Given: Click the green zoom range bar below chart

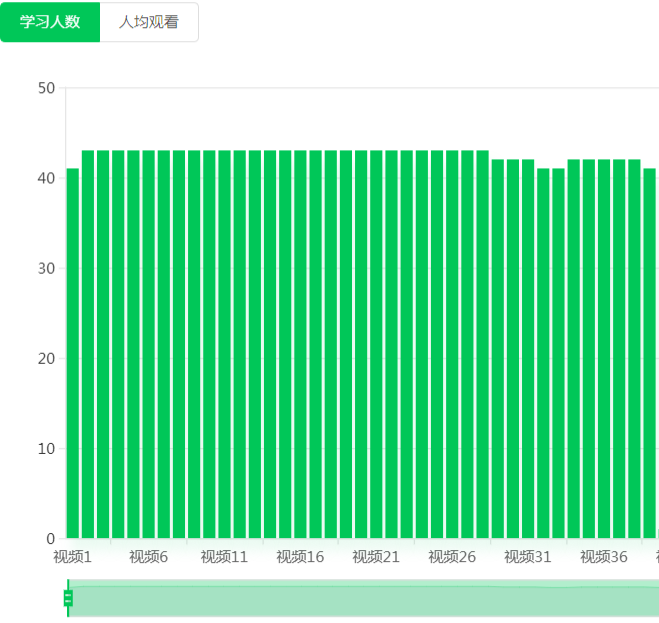Looking at the screenshot, I should [360, 598].
